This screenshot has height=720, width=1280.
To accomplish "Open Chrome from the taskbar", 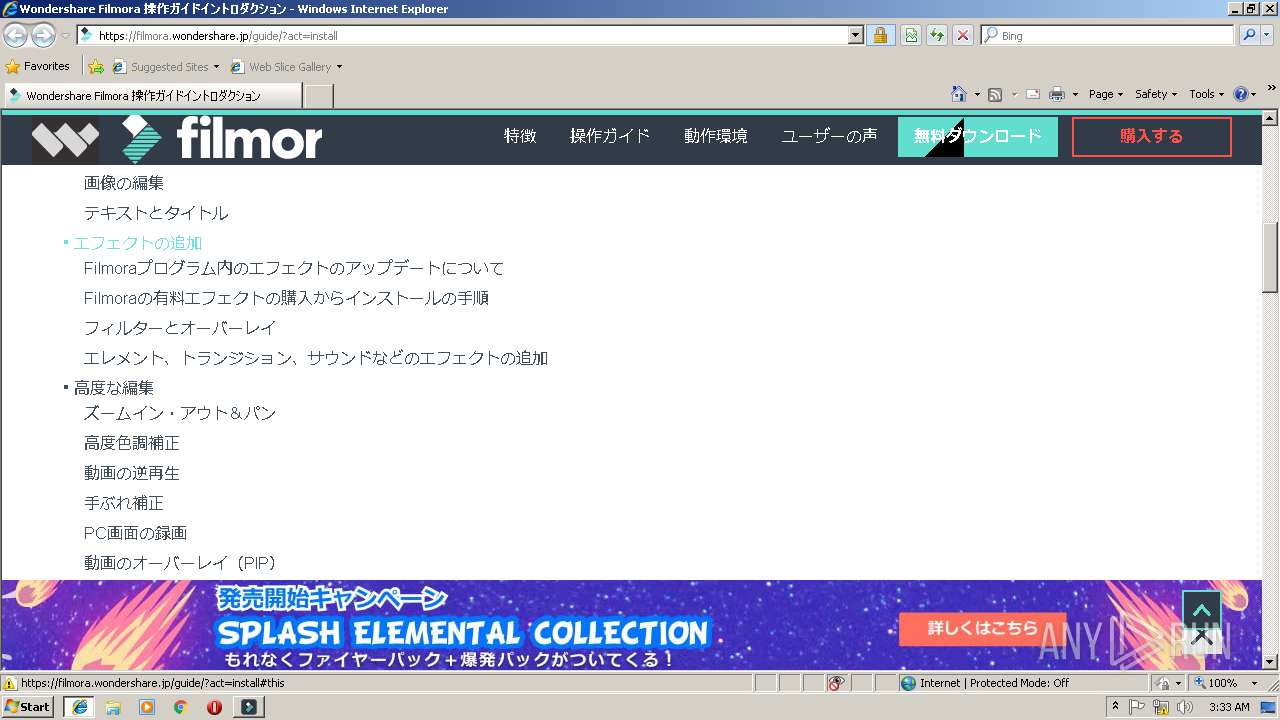I will pyautogui.click(x=181, y=707).
